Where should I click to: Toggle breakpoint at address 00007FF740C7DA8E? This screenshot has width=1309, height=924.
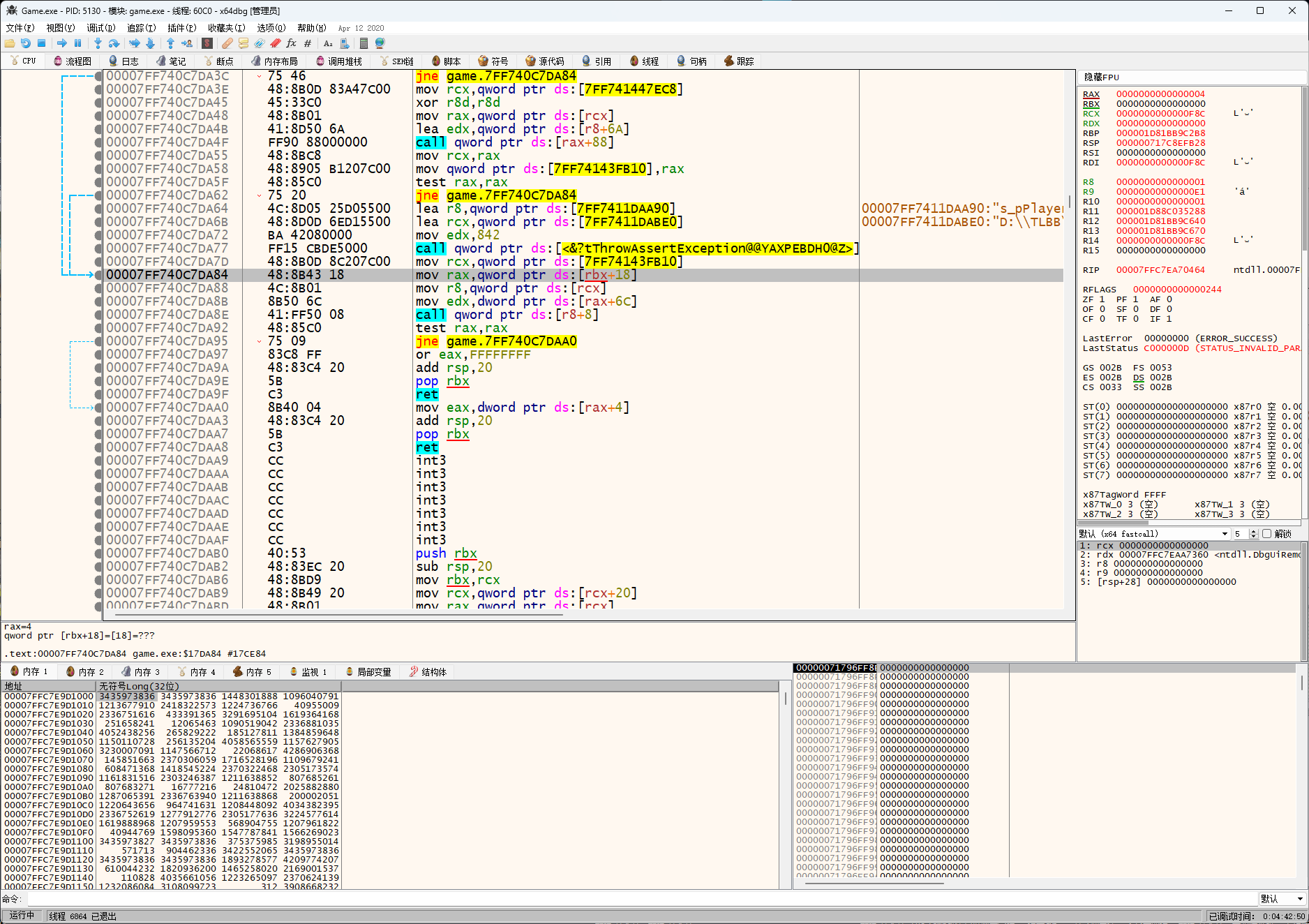(x=98, y=315)
